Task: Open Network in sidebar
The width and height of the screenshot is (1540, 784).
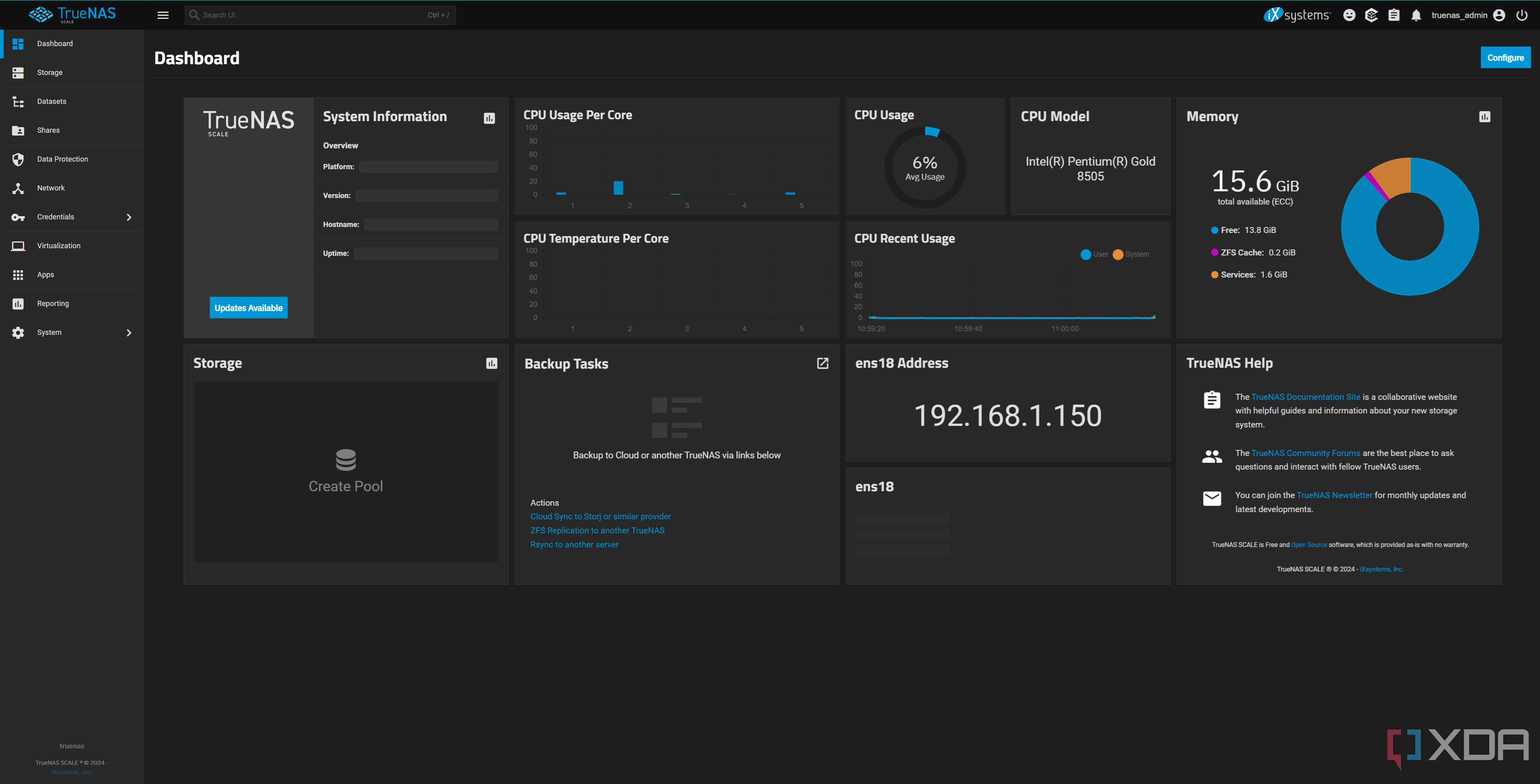Action: click(x=72, y=188)
